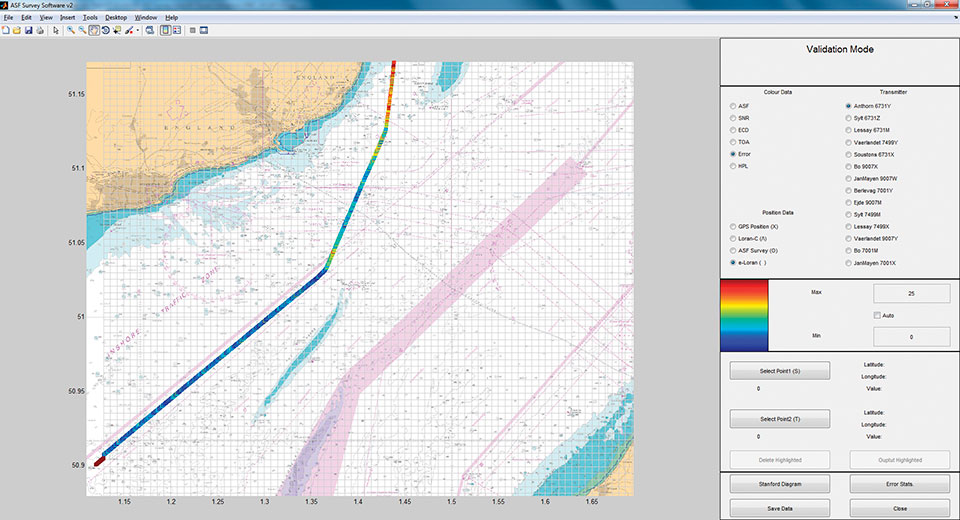Activate the Pan hand tool
960x520 pixels.
(x=94, y=30)
